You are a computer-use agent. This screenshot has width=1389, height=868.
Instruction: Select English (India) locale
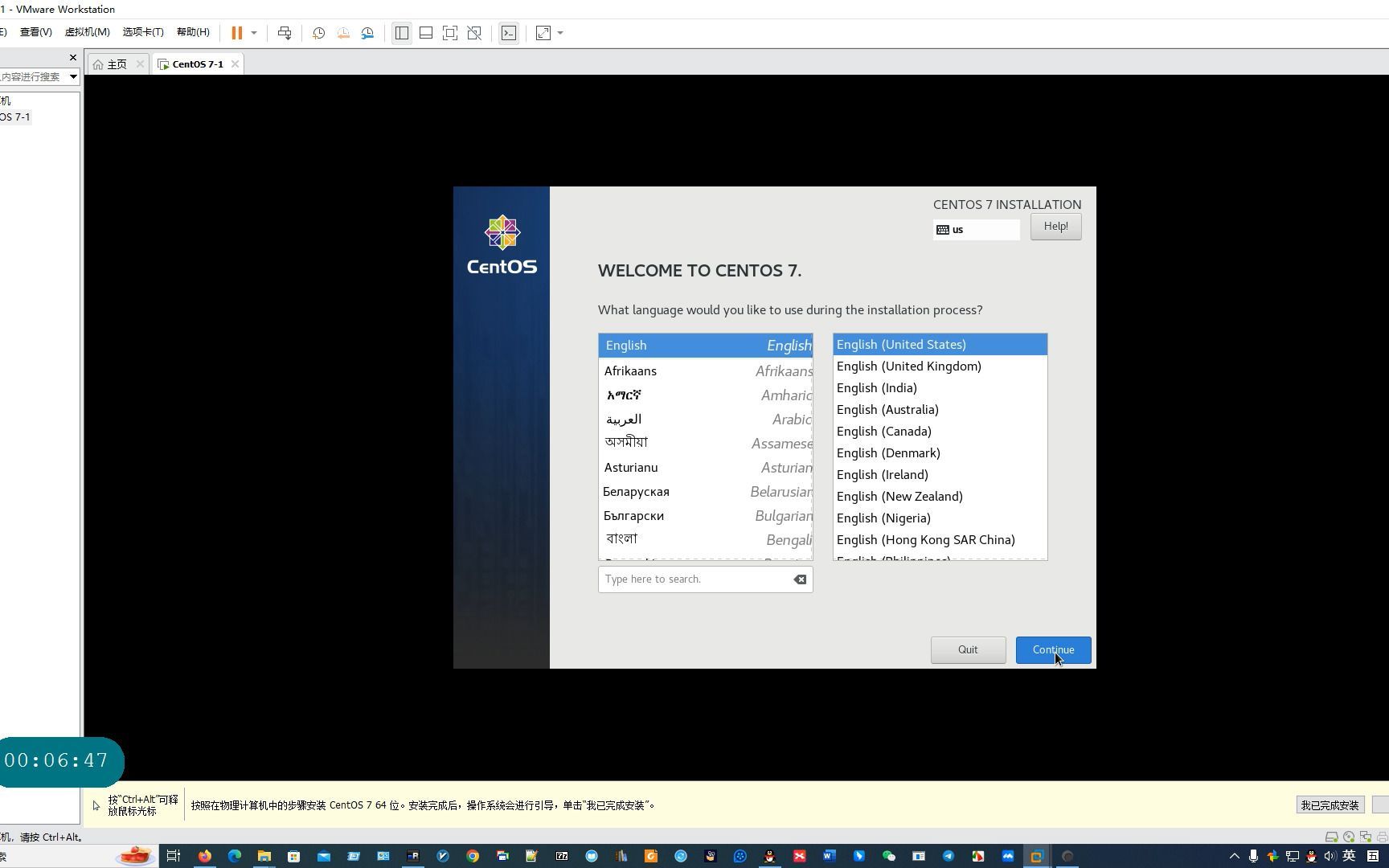(940, 388)
